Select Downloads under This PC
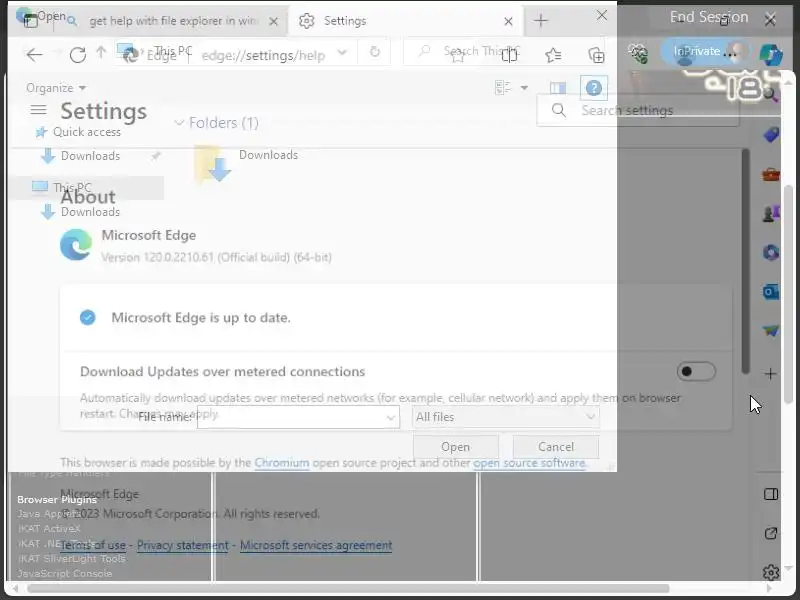Image resolution: width=800 pixels, height=600 pixels. [81, 211]
